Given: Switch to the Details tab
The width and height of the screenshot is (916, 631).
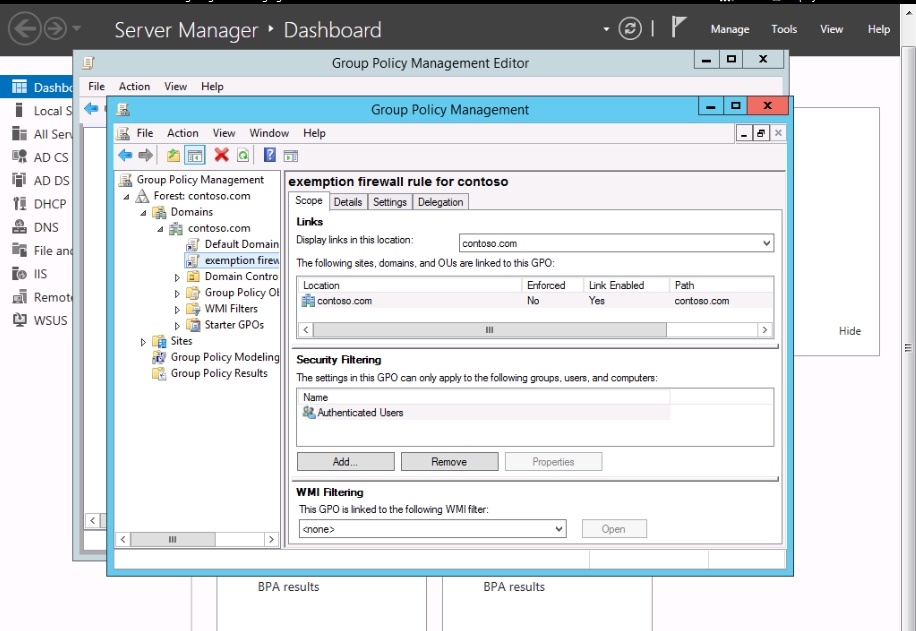Looking at the screenshot, I should tap(348, 202).
